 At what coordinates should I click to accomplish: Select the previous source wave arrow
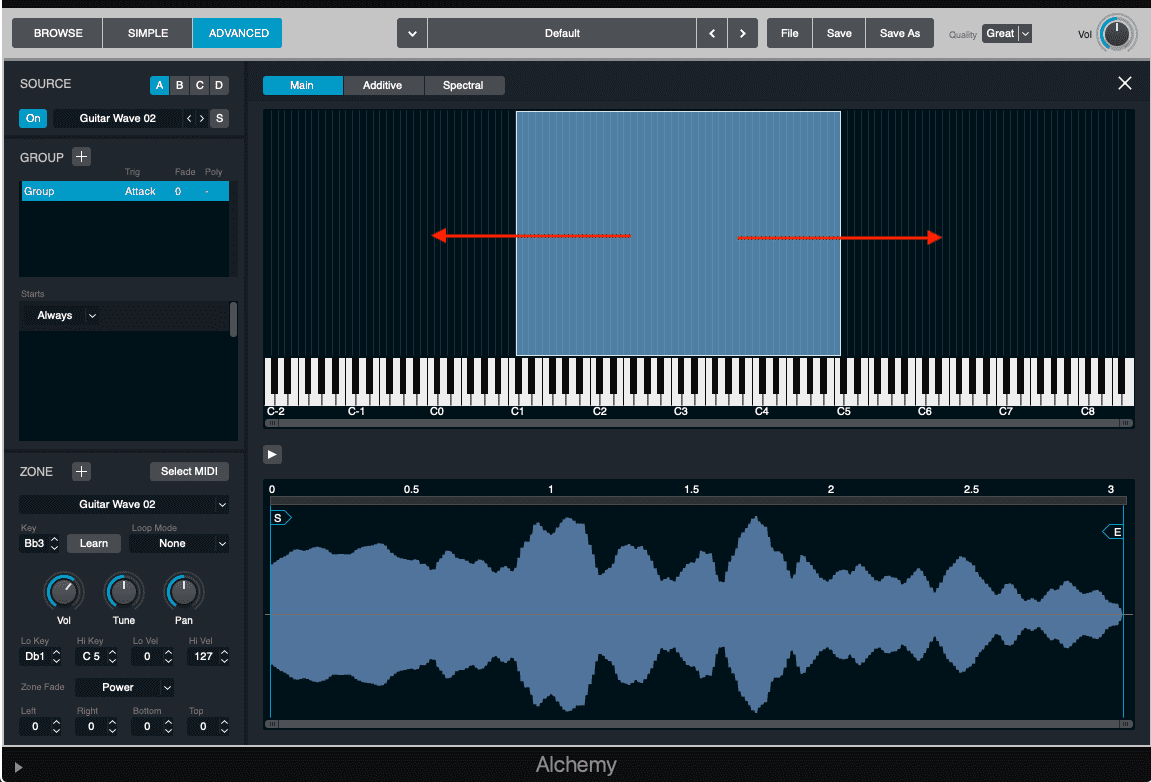click(189, 118)
